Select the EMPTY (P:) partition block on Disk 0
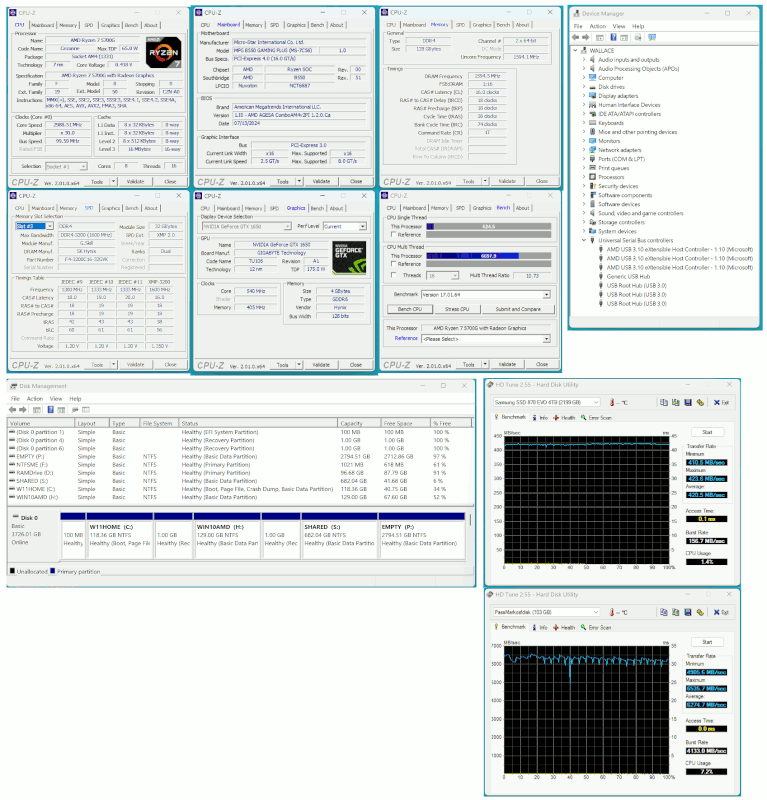The height and width of the screenshot is (800, 767). tap(422, 535)
